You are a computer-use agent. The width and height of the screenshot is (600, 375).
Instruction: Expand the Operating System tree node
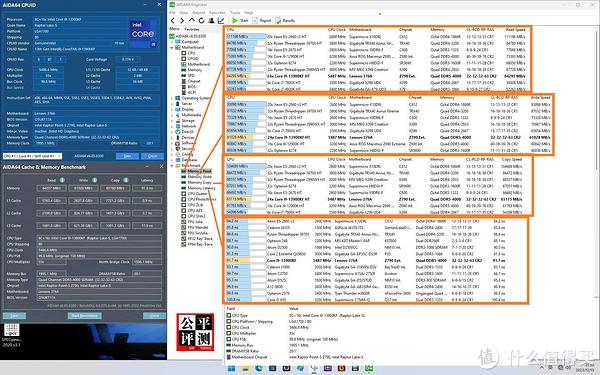172,98
